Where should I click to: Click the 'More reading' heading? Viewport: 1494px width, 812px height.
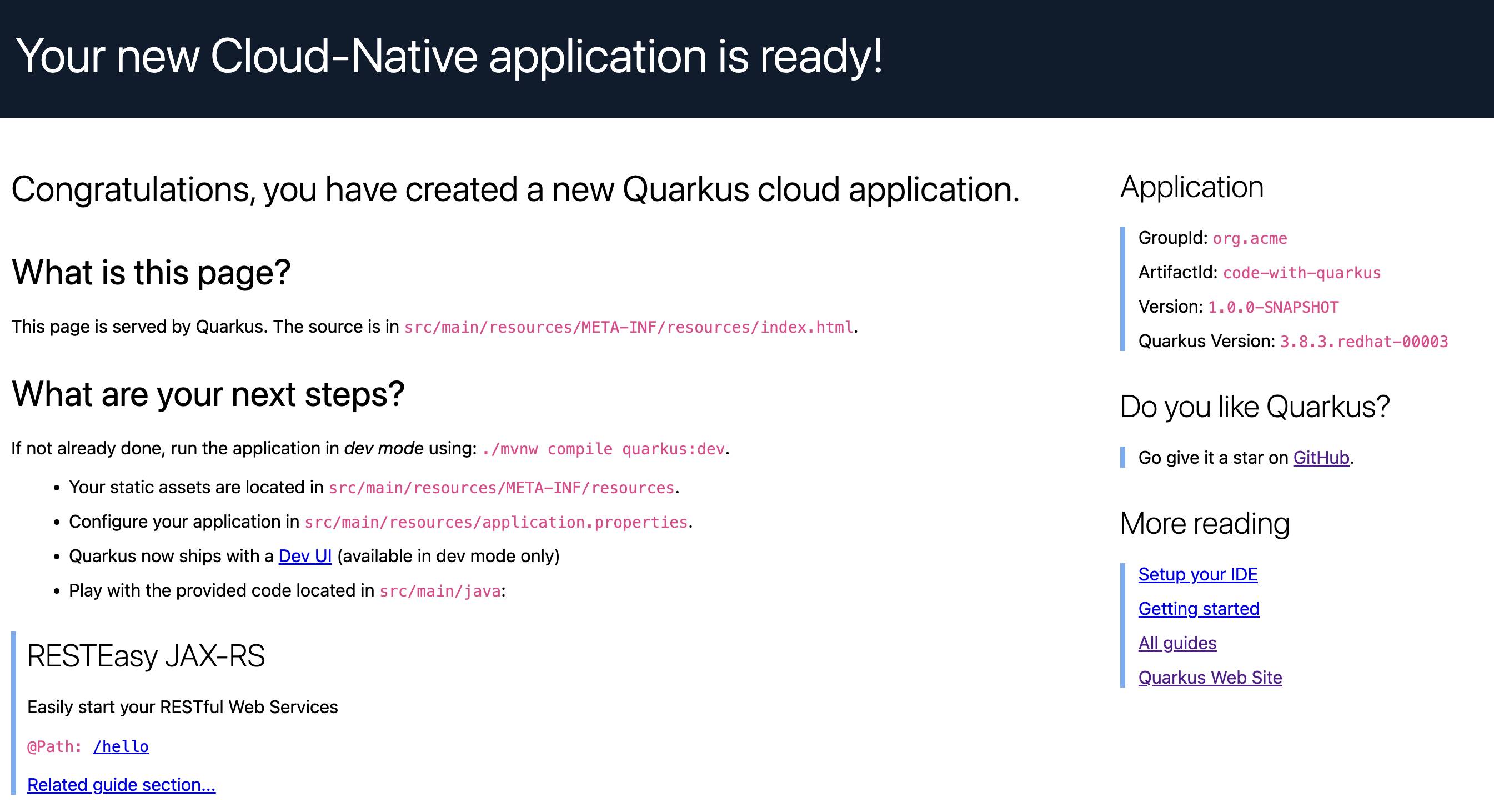1205,523
